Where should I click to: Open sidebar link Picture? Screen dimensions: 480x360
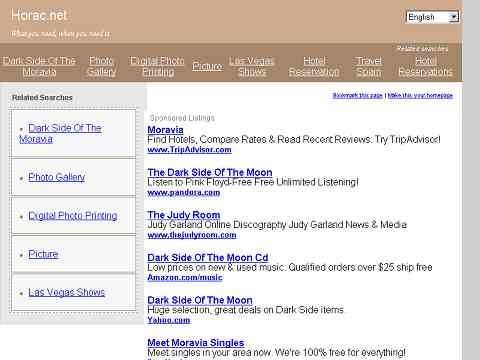[x=43, y=254]
